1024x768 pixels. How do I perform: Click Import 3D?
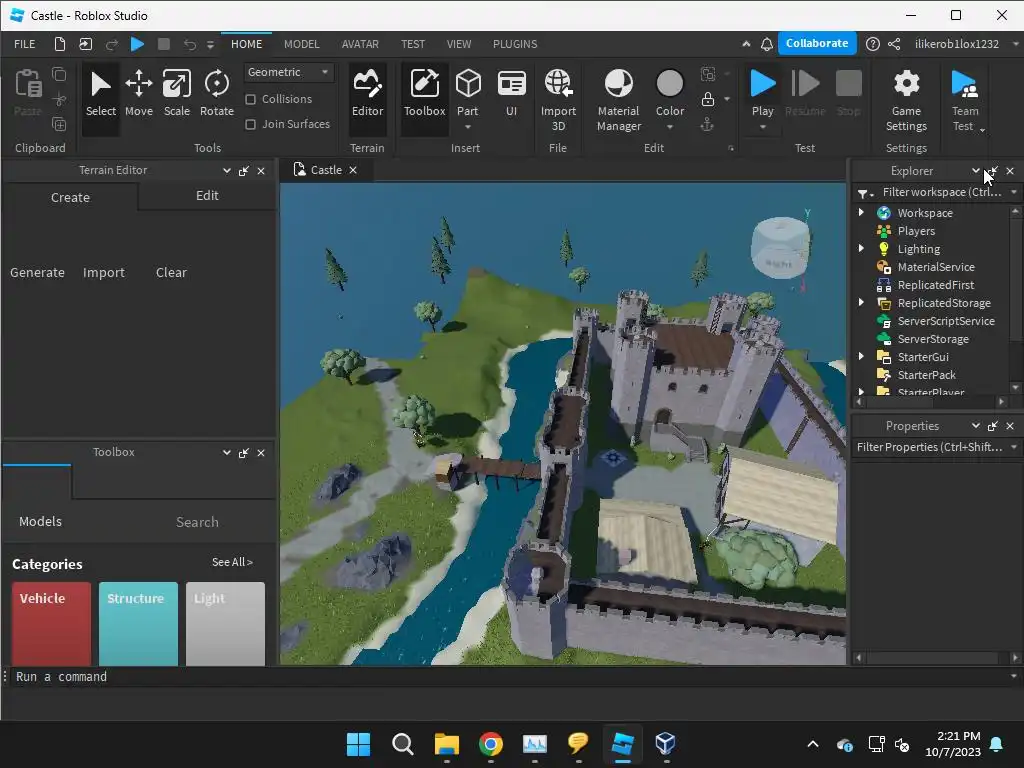558,100
